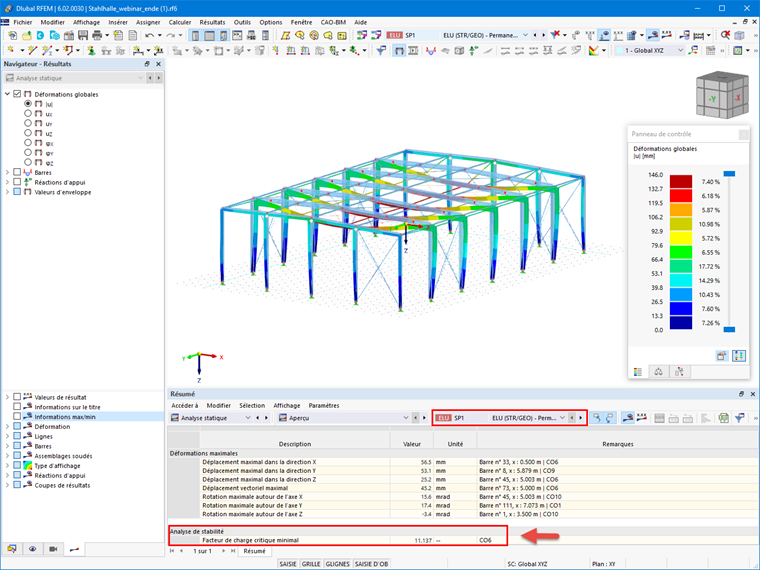Viewport: 760px width, 570px height.
Task: Click the Print toolbar icon
Action: point(97,35)
